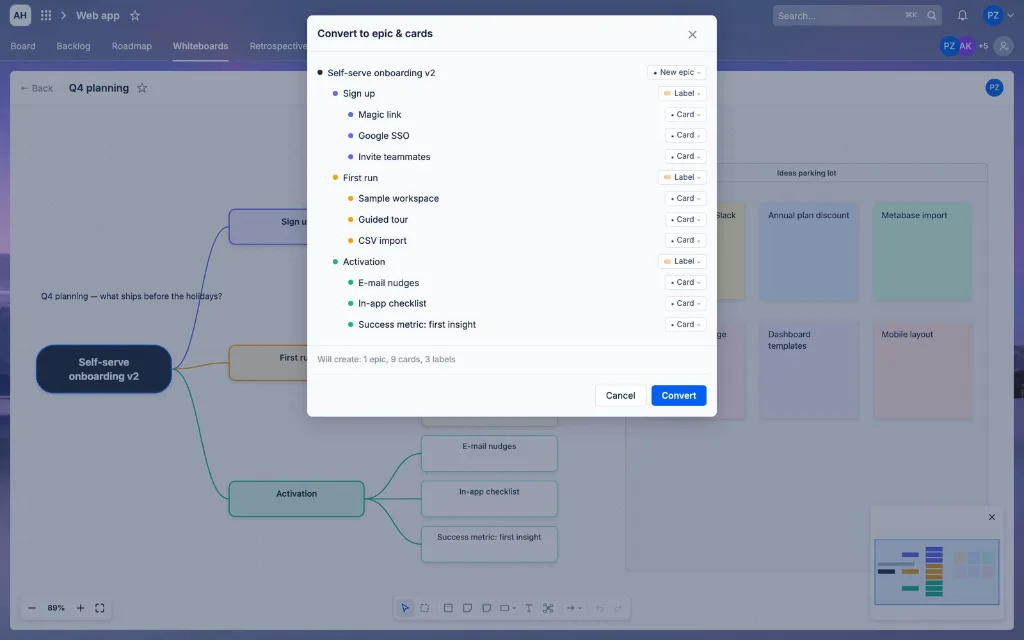Select the Whiteboards tab
The width and height of the screenshot is (1024, 640).
point(200,46)
